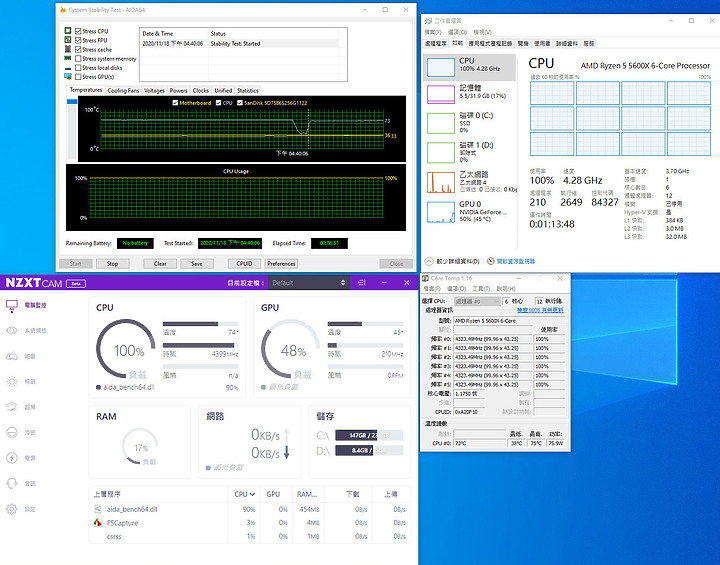
Task: Open the cooling circle icon in NZXT CAM sidebar
Action: 11,432
